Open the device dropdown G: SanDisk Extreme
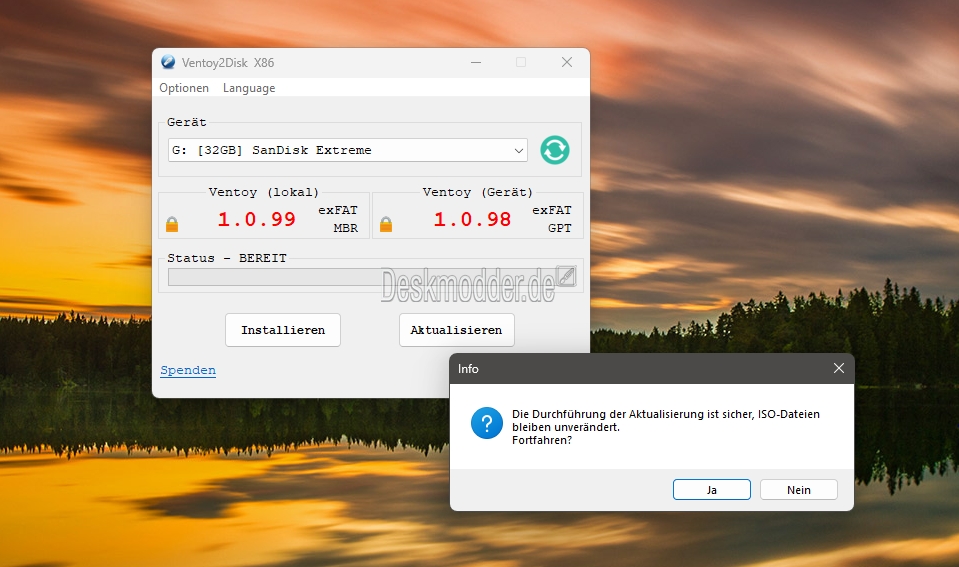The height and width of the screenshot is (567, 959). pos(347,150)
